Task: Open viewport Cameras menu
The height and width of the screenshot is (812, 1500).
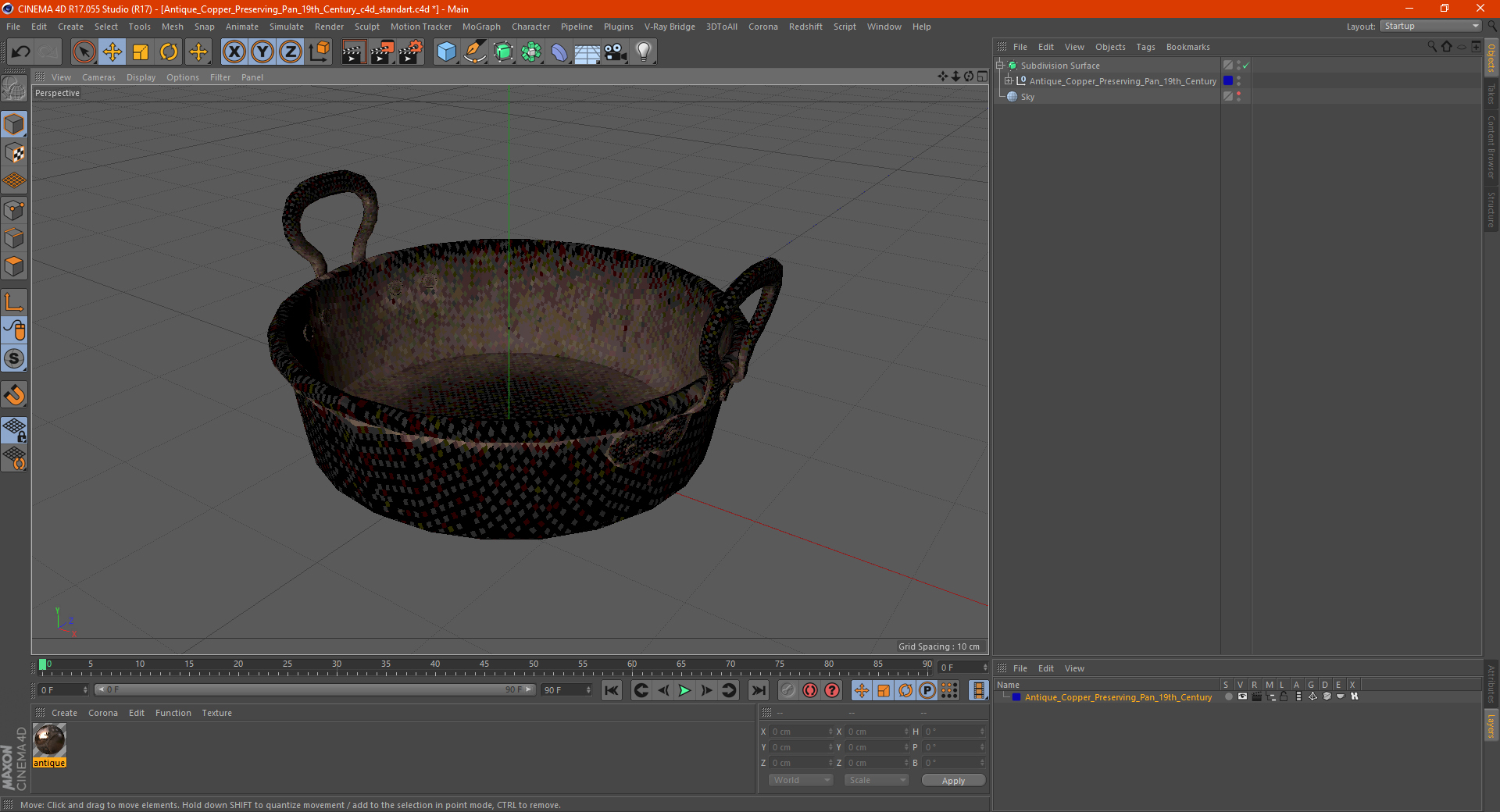Action: 98,77
